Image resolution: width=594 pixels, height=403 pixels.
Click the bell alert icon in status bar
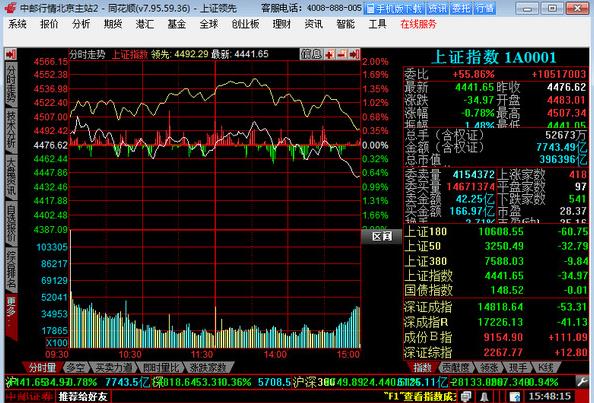484,397
